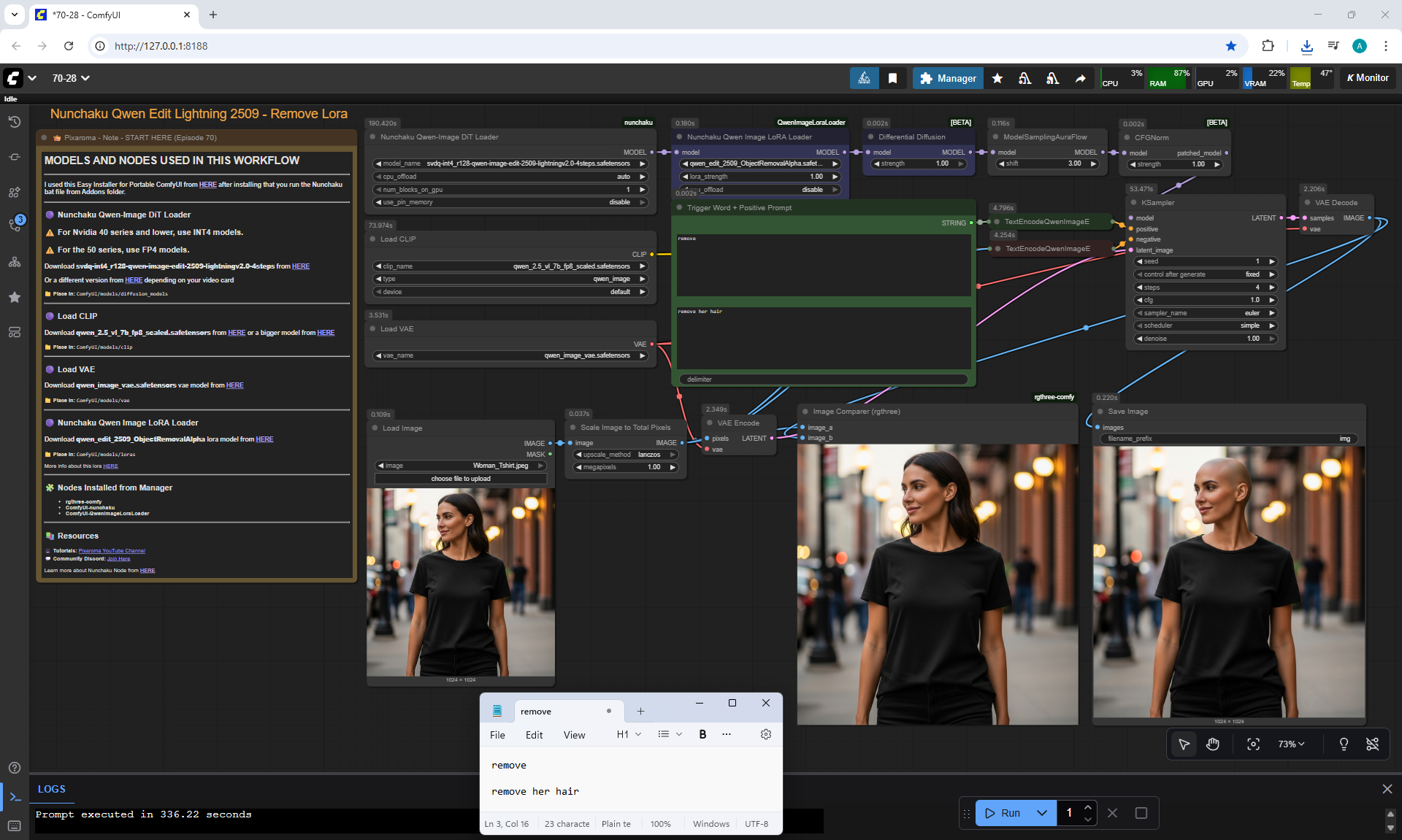This screenshot has width=1402, height=840.
Task: Click the fit view to canvas icon
Action: [x=1253, y=744]
